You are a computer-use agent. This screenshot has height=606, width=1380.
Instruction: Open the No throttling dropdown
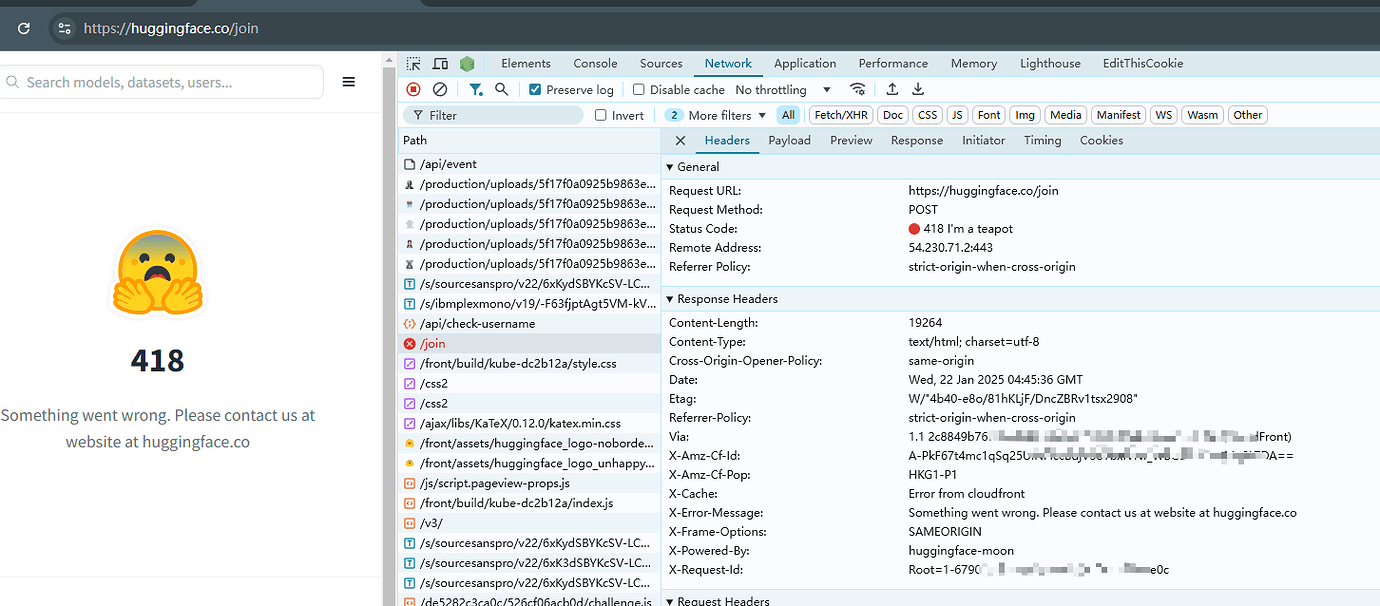783,89
